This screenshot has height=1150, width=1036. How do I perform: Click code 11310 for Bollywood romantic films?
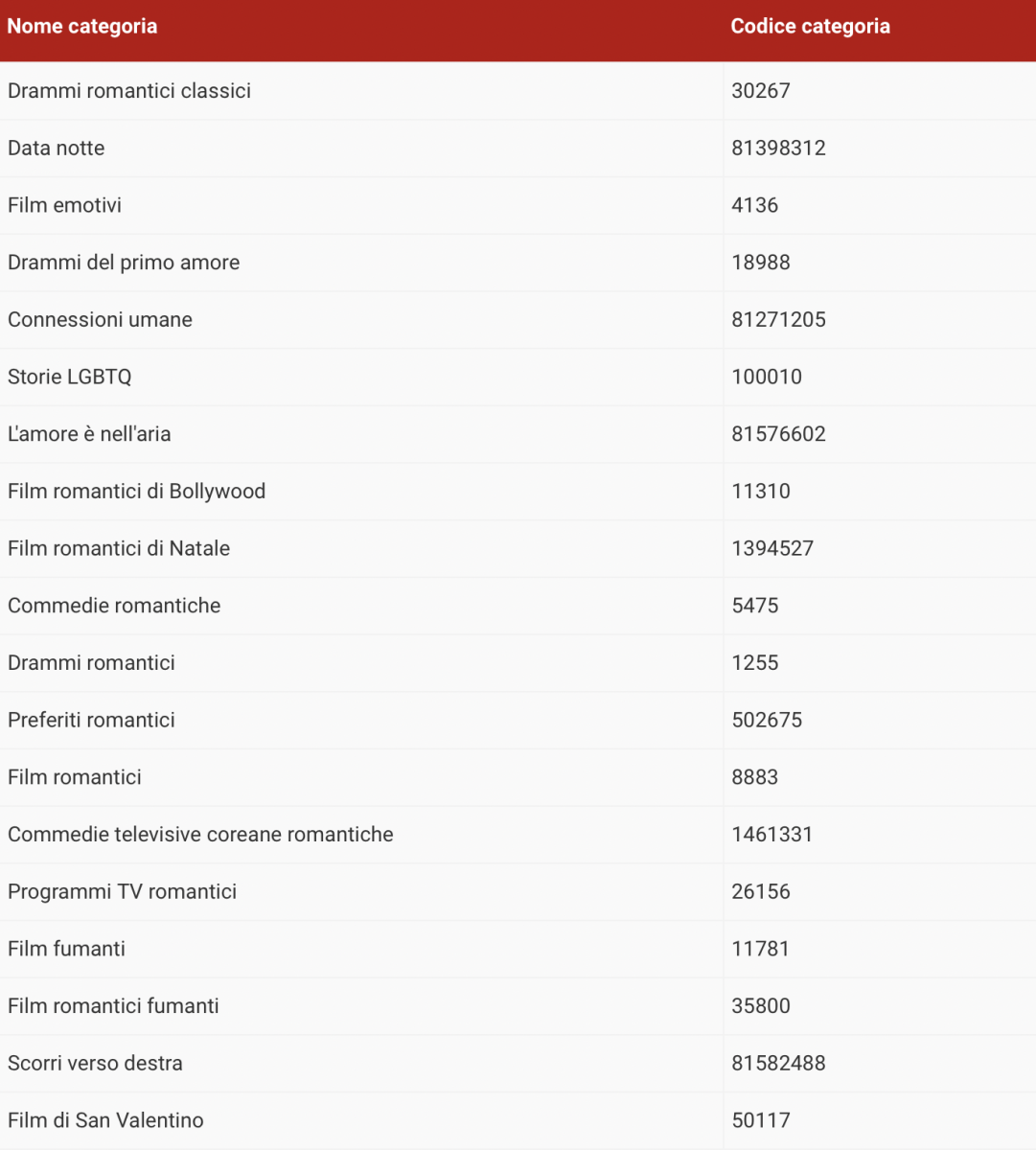point(761,492)
